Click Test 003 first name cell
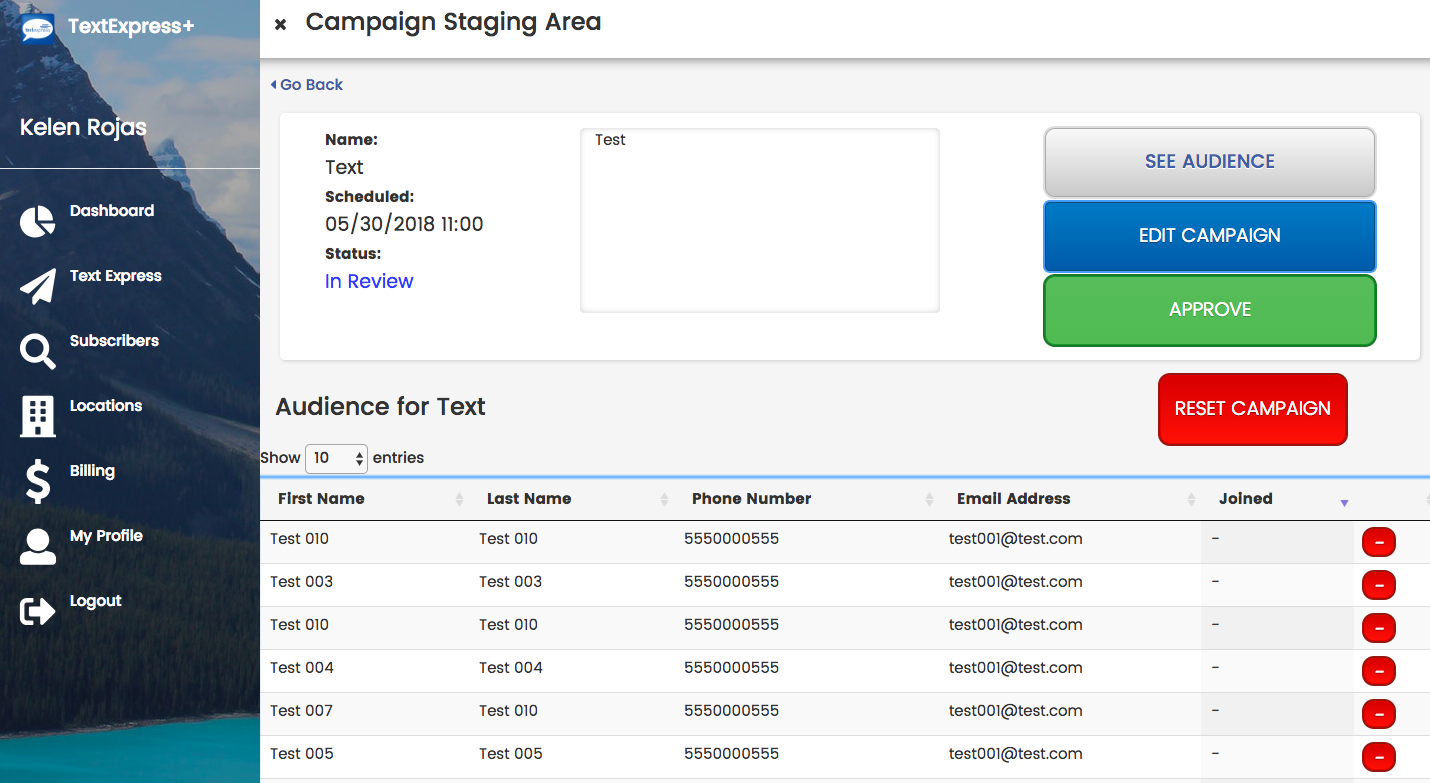 301,582
